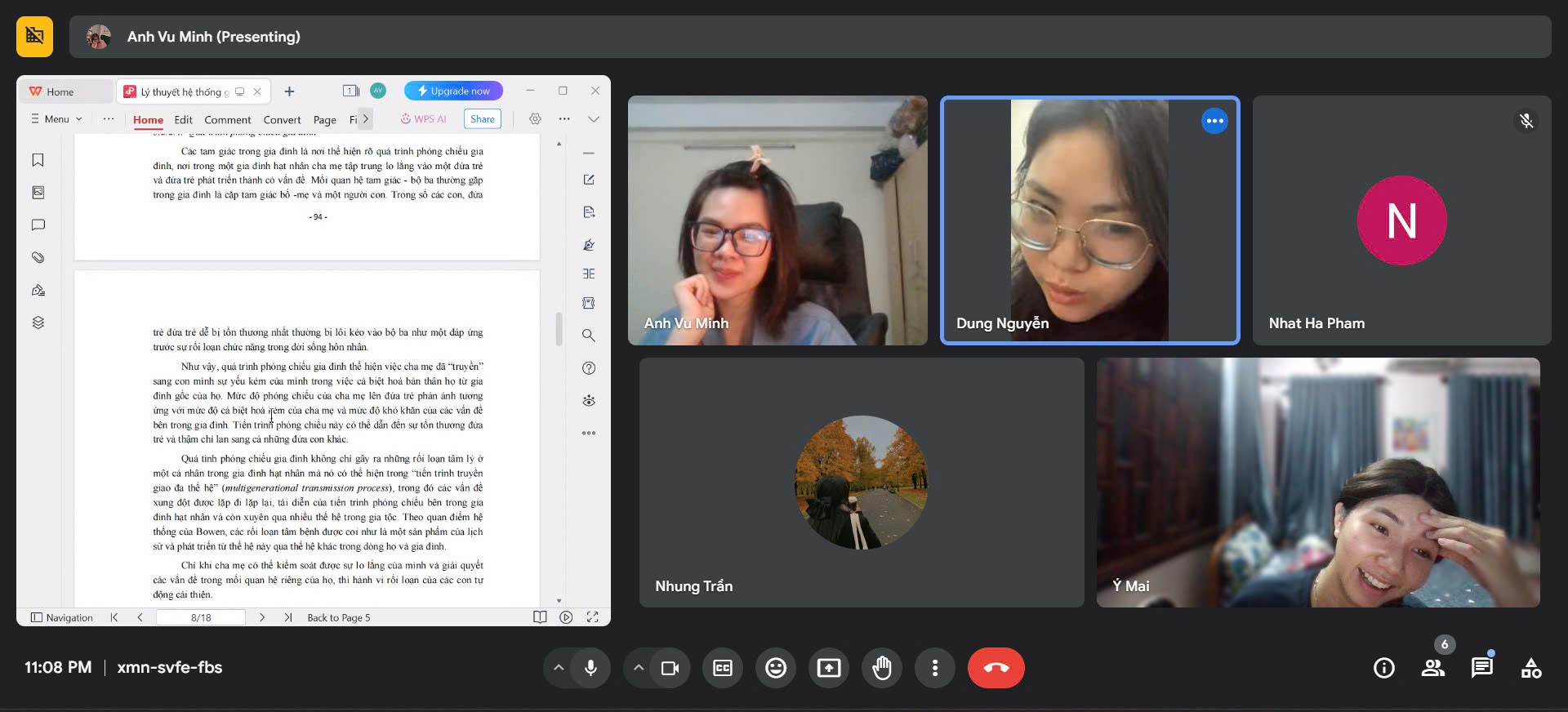1568x712 pixels.
Task: Open the send reaction emoji picker
Action: [x=775, y=668]
